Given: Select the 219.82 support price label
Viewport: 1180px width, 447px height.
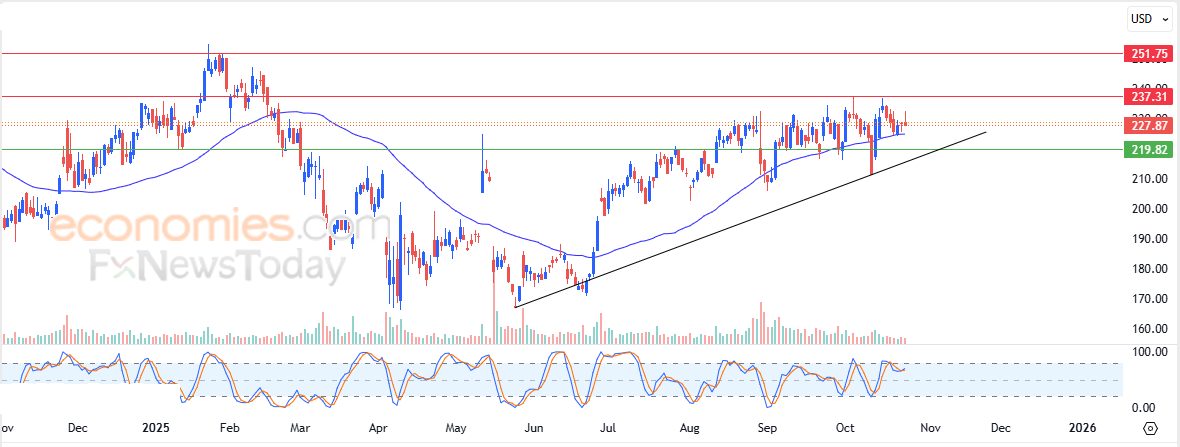Looking at the screenshot, I should coord(1148,149).
